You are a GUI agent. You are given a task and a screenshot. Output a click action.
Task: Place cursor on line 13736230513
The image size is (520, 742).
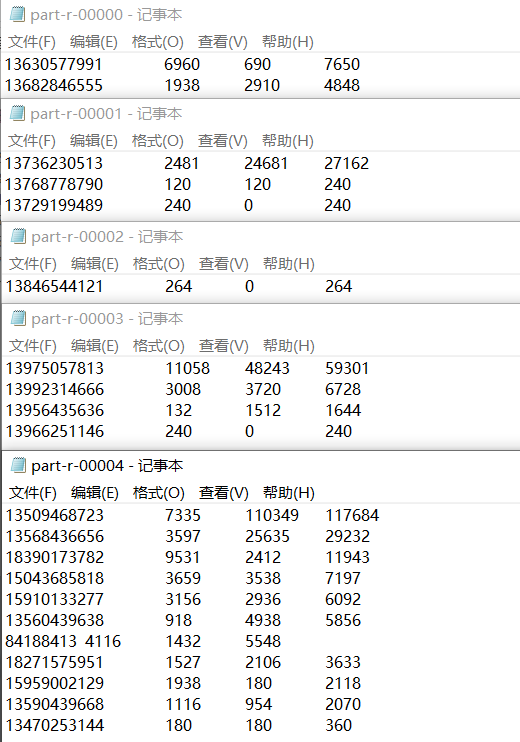[187, 163]
